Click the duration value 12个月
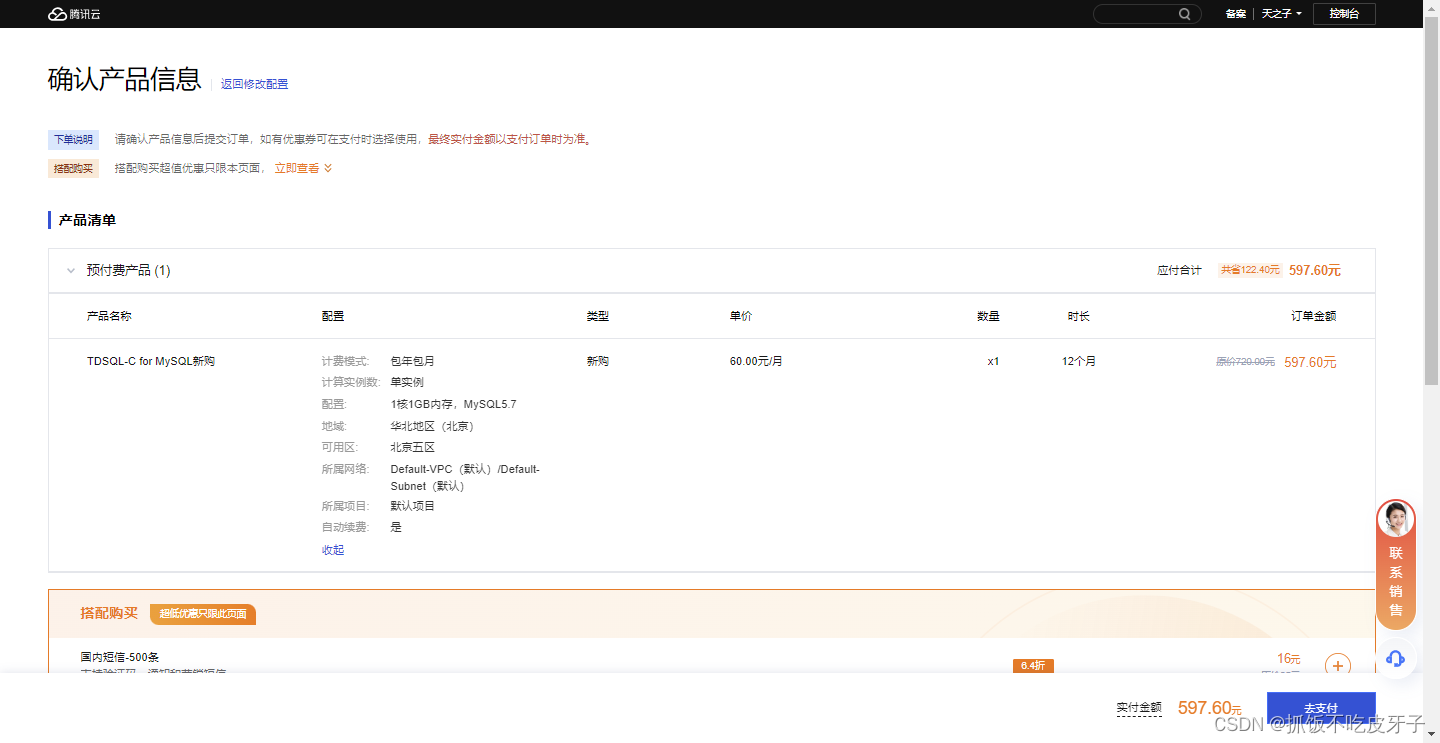1440x743 pixels. pos(1079,361)
